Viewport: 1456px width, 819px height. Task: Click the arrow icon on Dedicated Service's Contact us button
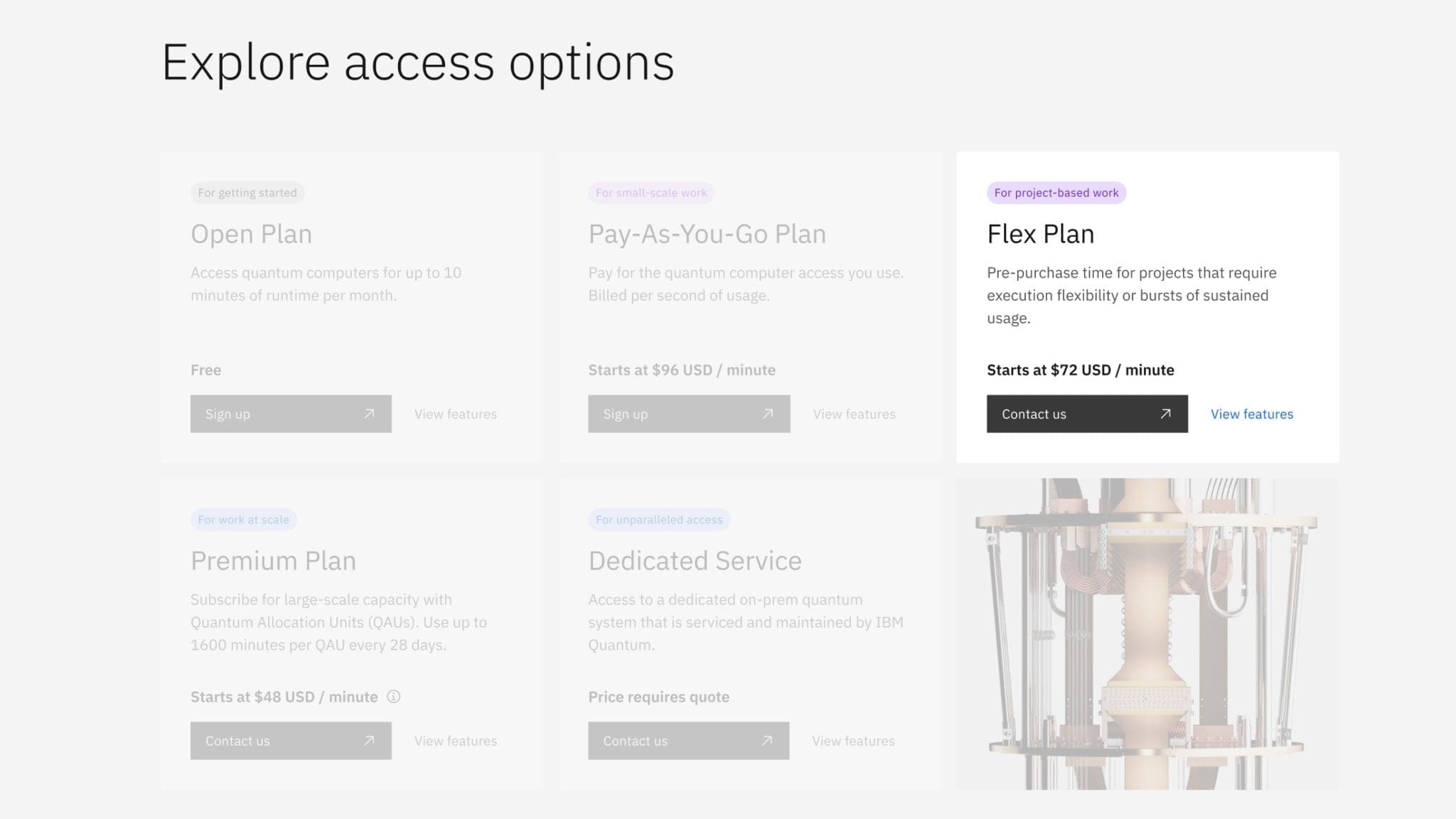point(766,741)
